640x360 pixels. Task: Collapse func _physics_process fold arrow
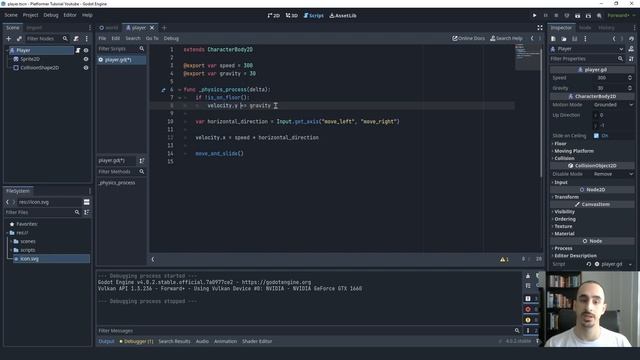coord(180,89)
